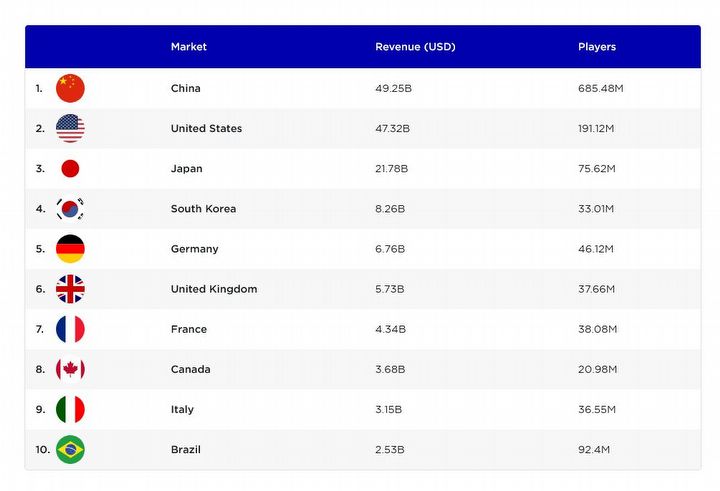Select Germany's 46.12M players value
Viewport: 720px width, 491px height.
pyautogui.click(x=597, y=249)
